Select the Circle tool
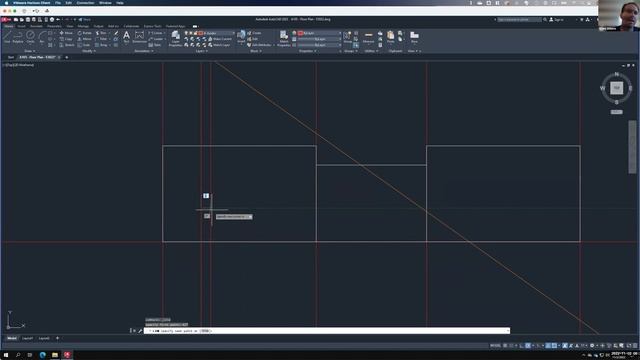This screenshot has height=360, width=640. pos(31,37)
